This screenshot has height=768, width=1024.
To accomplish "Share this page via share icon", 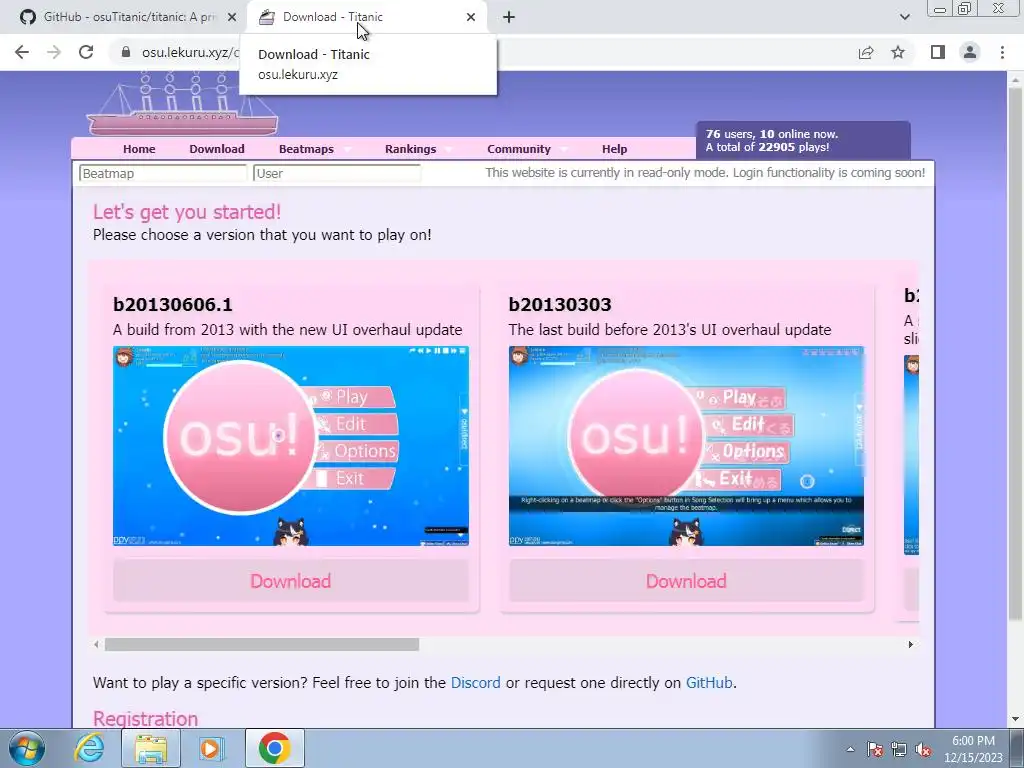I will click(866, 52).
